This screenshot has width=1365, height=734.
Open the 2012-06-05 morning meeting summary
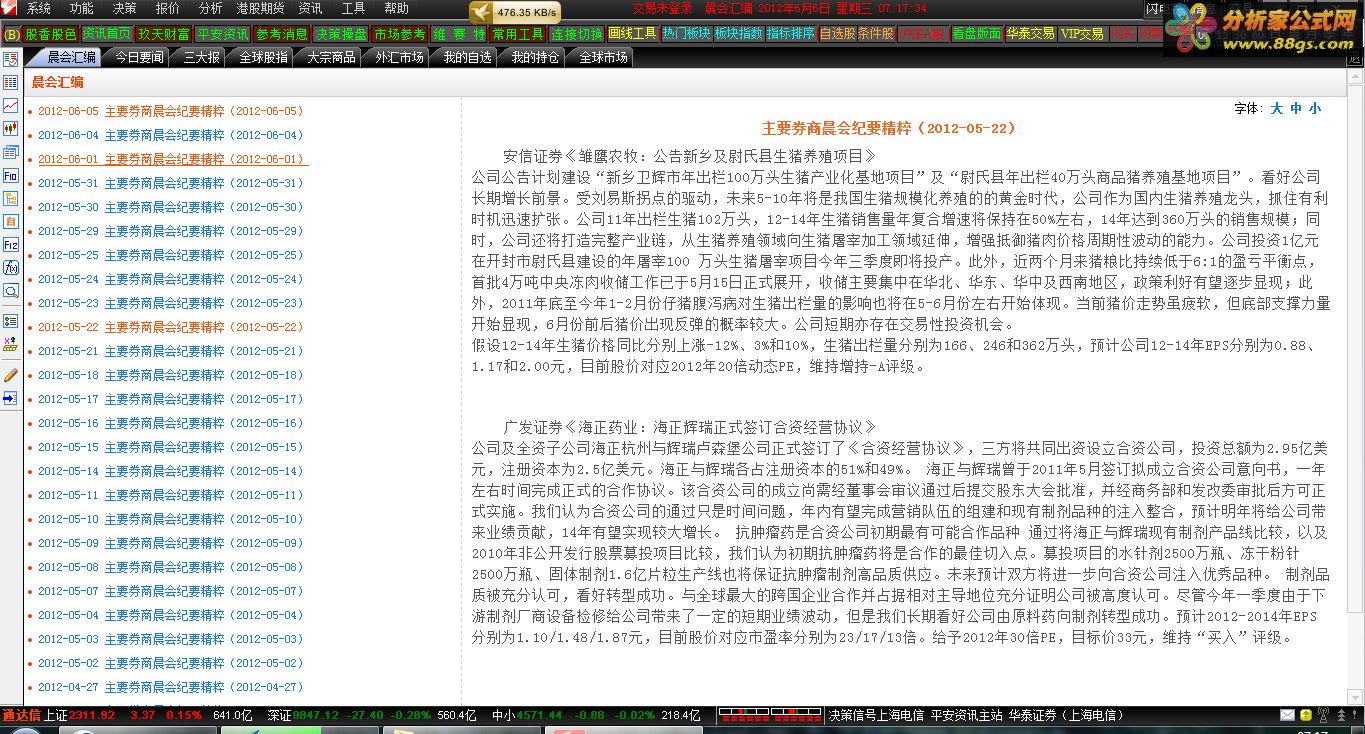click(x=170, y=111)
